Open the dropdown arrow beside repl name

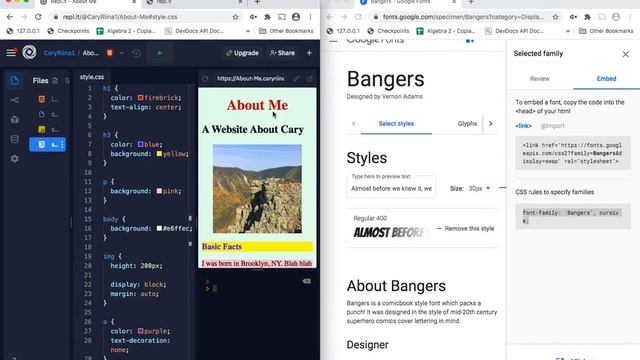(x=122, y=53)
